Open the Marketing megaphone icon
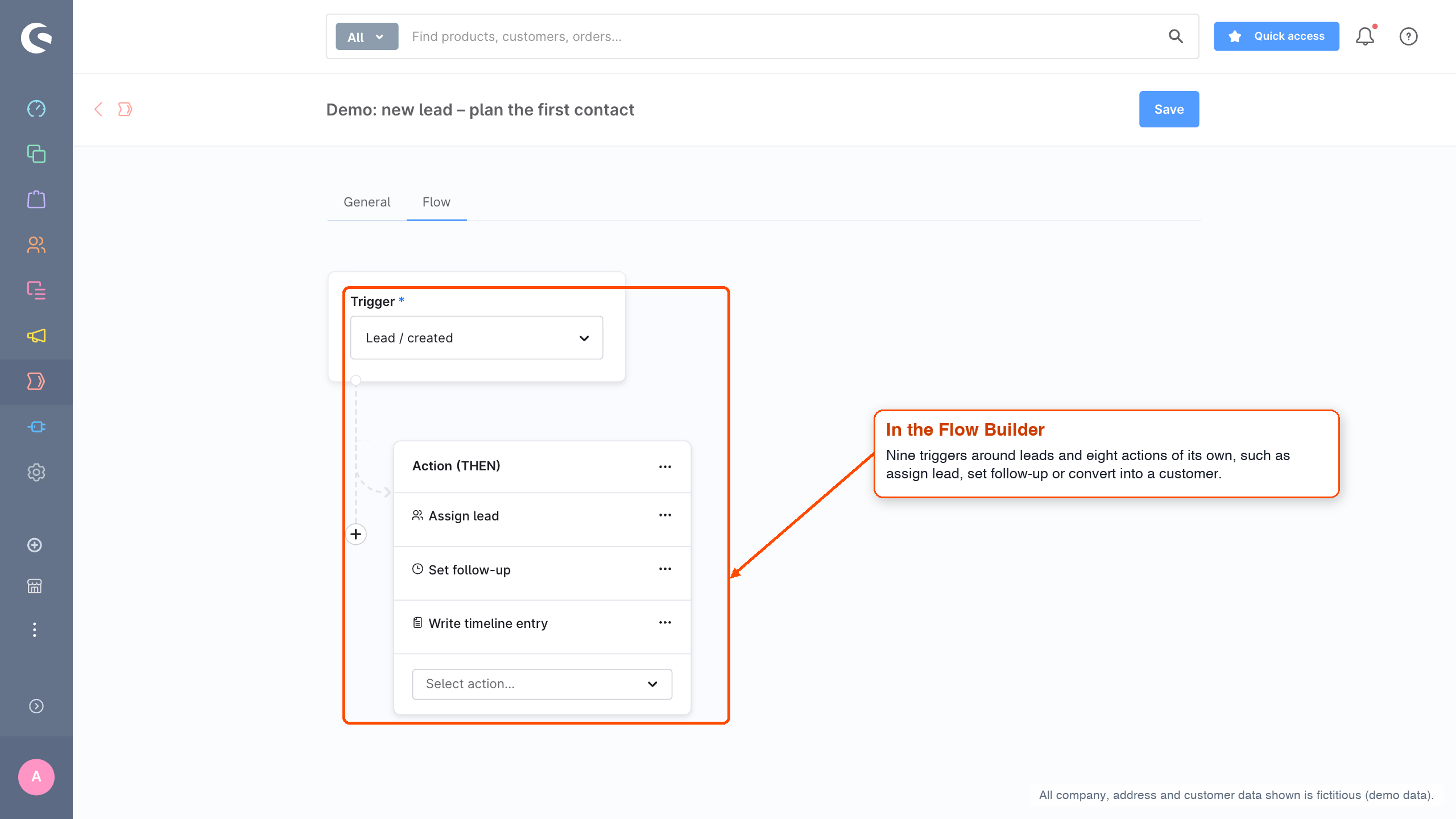Screen dimensions: 1456x819 click(x=36, y=336)
